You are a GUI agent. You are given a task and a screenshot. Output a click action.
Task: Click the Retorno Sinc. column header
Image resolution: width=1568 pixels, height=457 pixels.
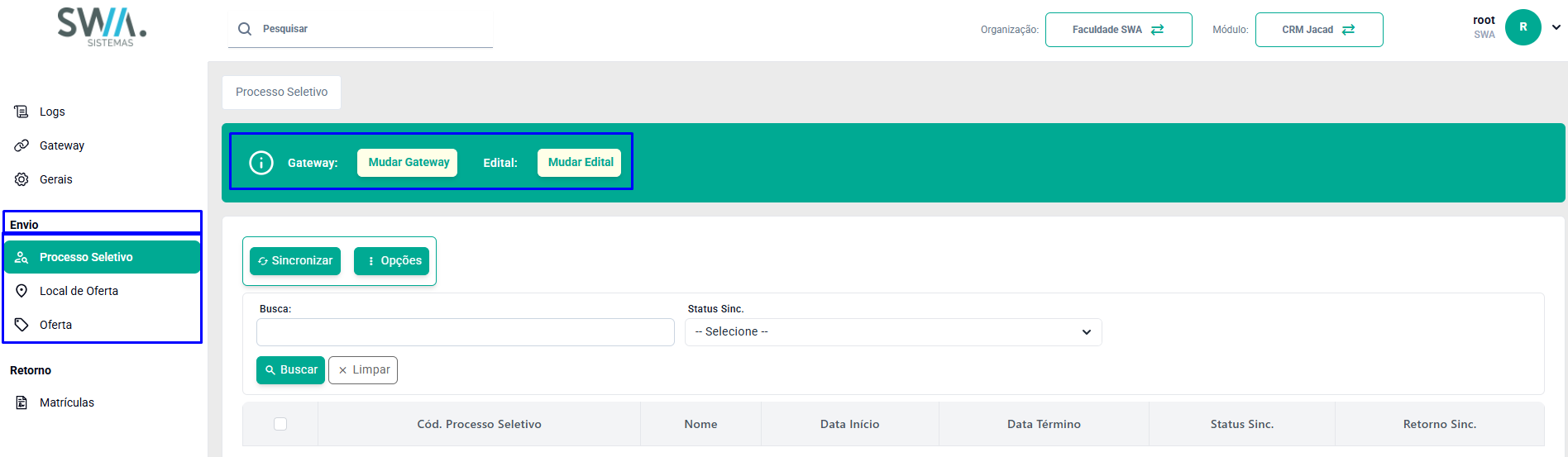[1439, 424]
